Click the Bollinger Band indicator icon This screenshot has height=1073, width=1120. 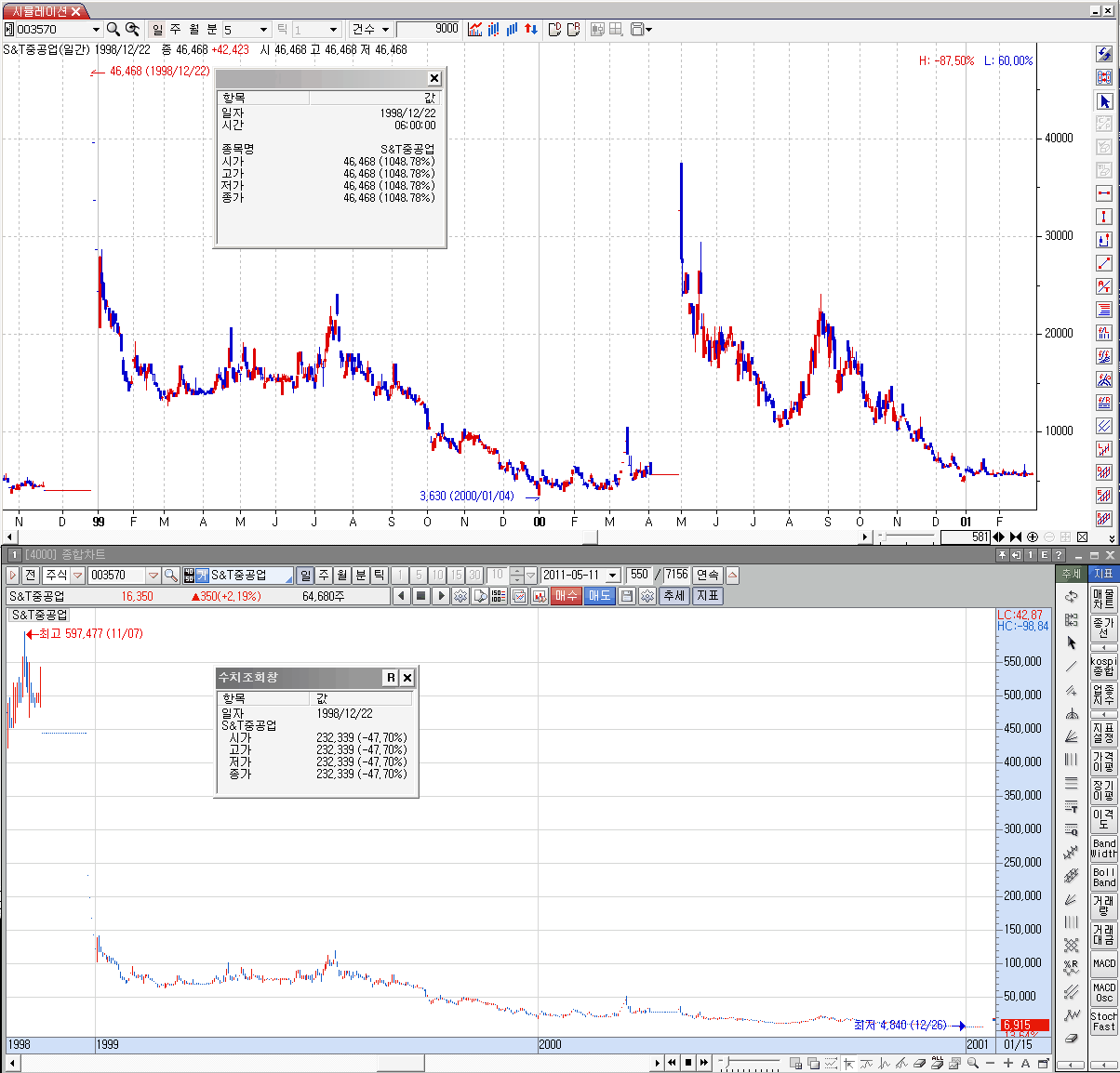tap(1104, 878)
